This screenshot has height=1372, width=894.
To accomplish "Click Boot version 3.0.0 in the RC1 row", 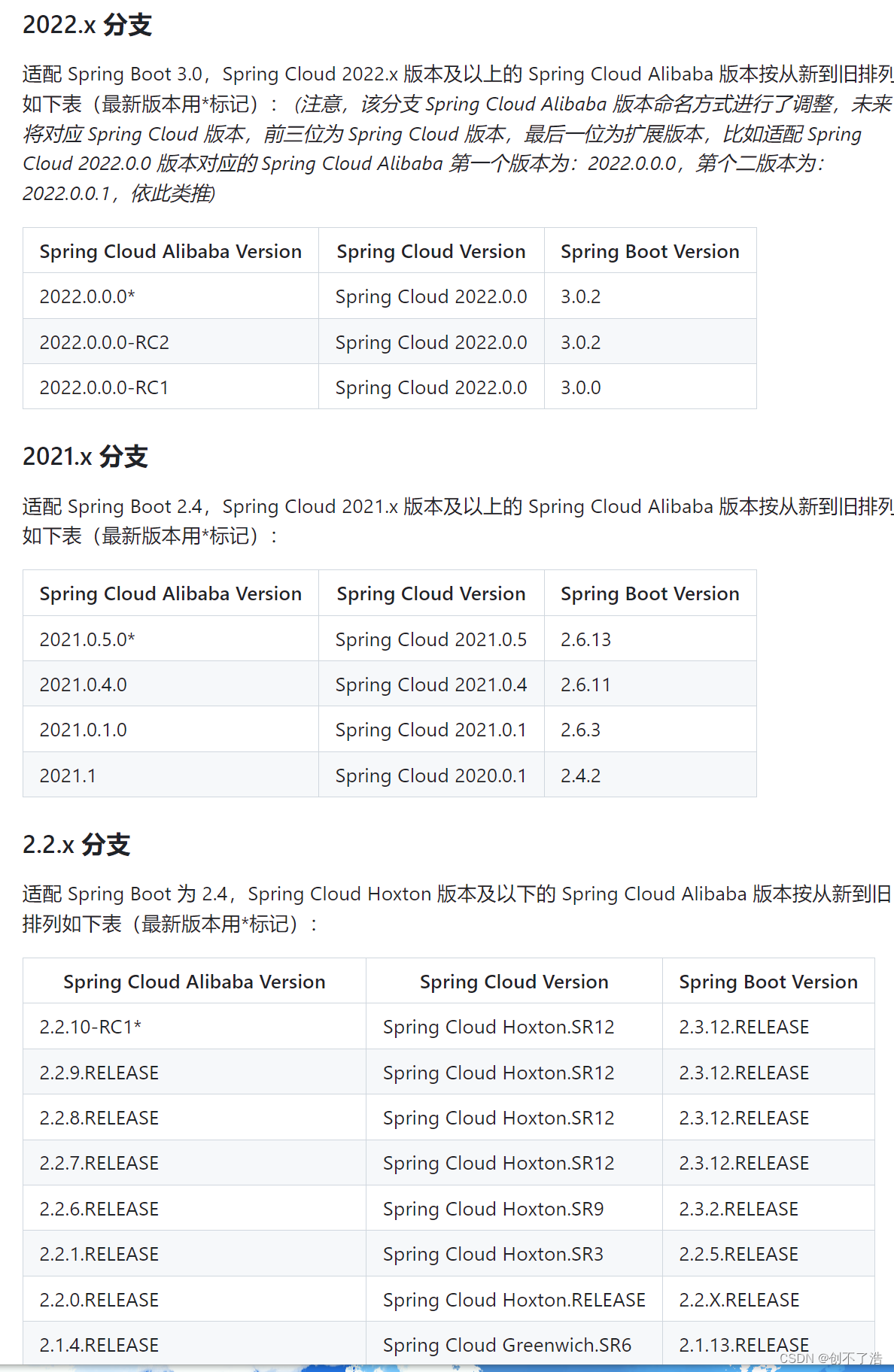I will 650,387.
